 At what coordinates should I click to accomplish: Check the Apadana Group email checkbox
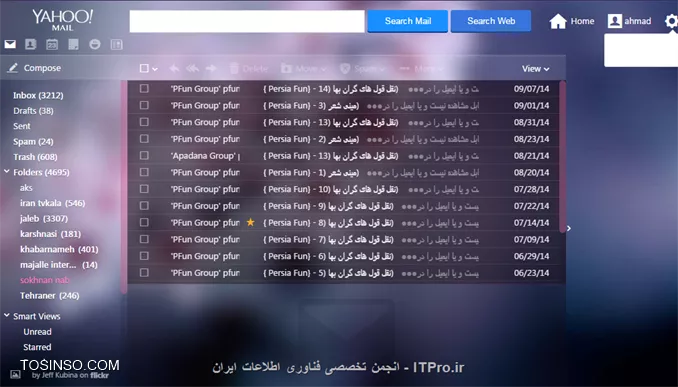pyautogui.click(x=144, y=156)
